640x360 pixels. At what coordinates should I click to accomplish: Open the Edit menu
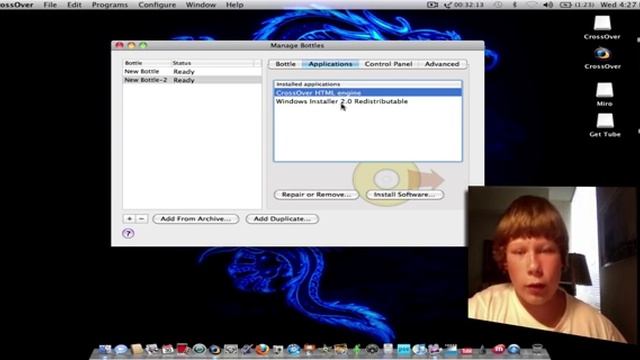pos(74,5)
